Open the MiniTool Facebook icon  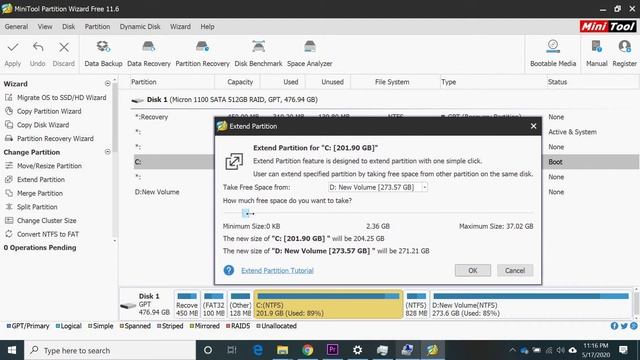click(614, 326)
